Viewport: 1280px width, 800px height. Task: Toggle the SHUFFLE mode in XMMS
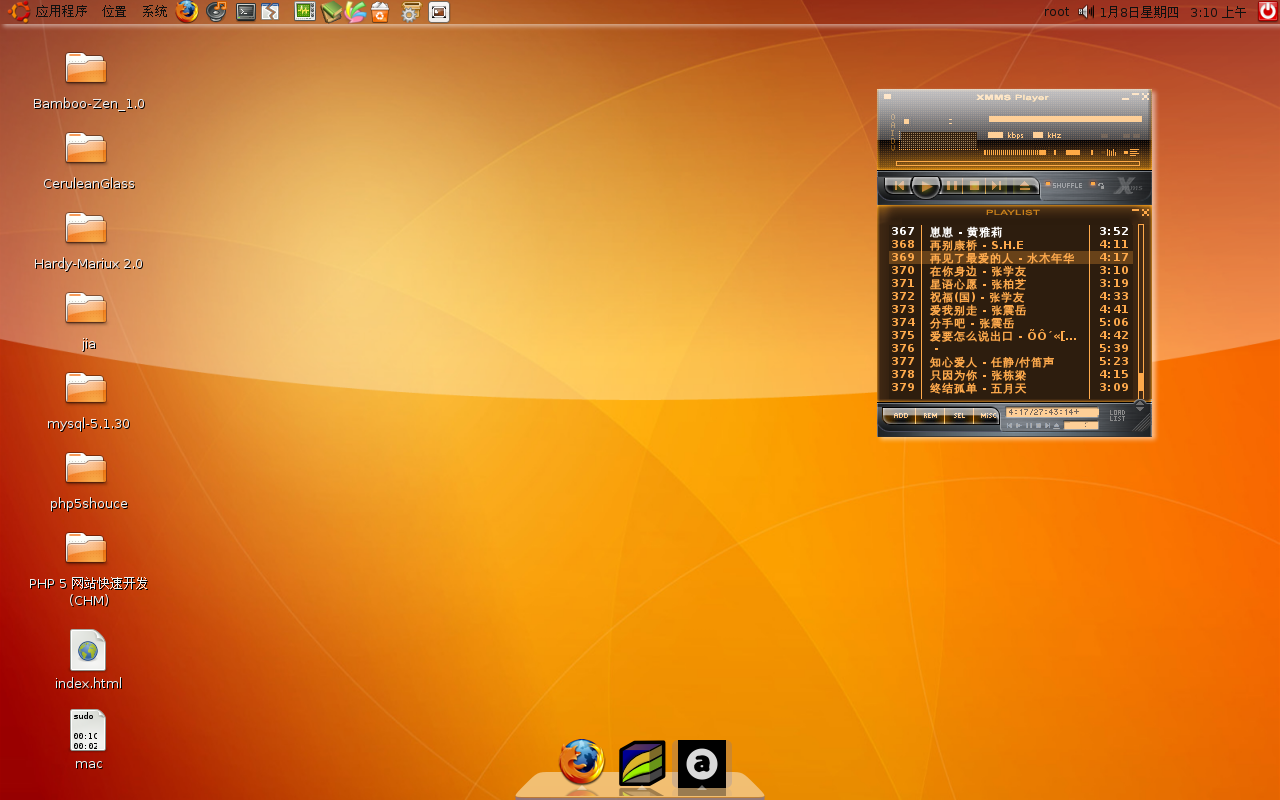click(1064, 185)
